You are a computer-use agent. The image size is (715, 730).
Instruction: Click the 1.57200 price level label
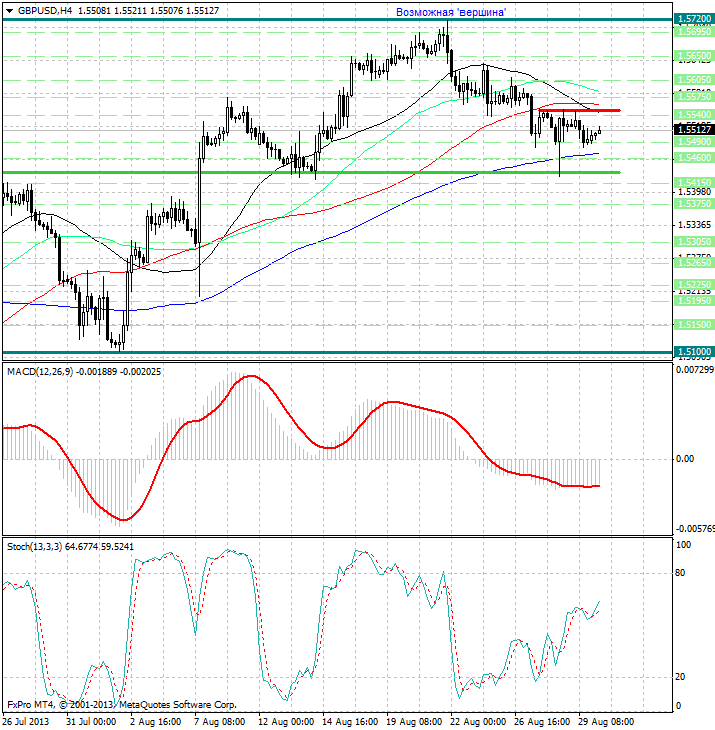(694, 19)
